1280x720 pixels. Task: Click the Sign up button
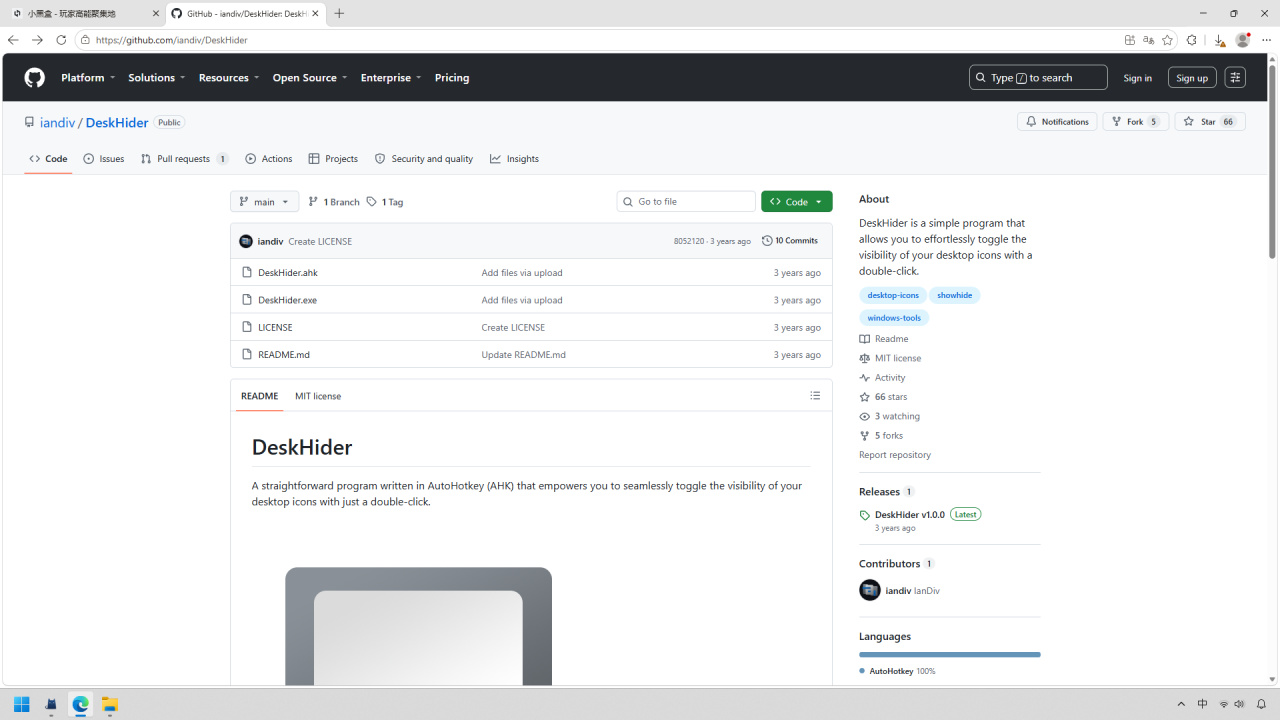[1192, 78]
